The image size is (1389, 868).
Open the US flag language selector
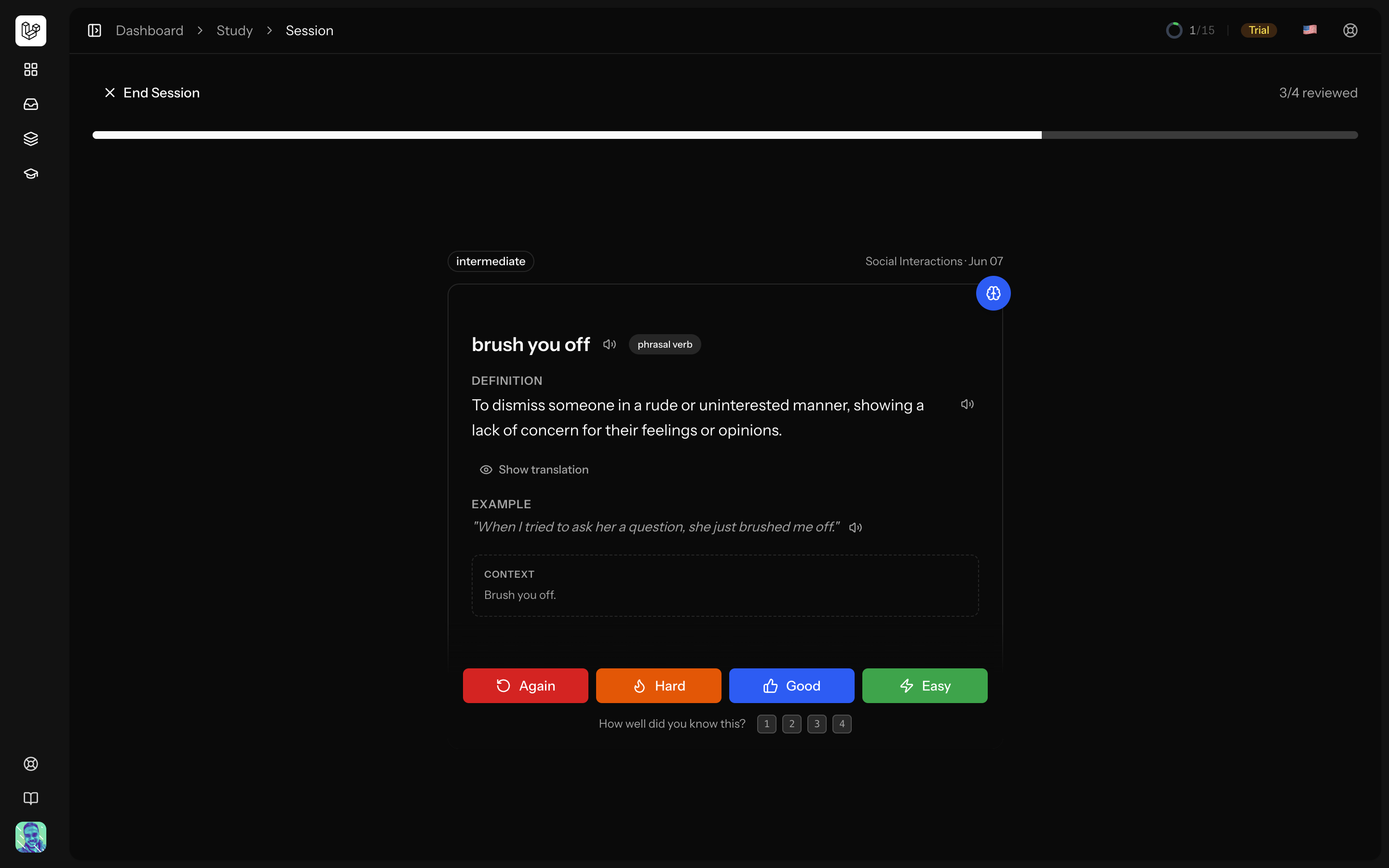[x=1310, y=30]
